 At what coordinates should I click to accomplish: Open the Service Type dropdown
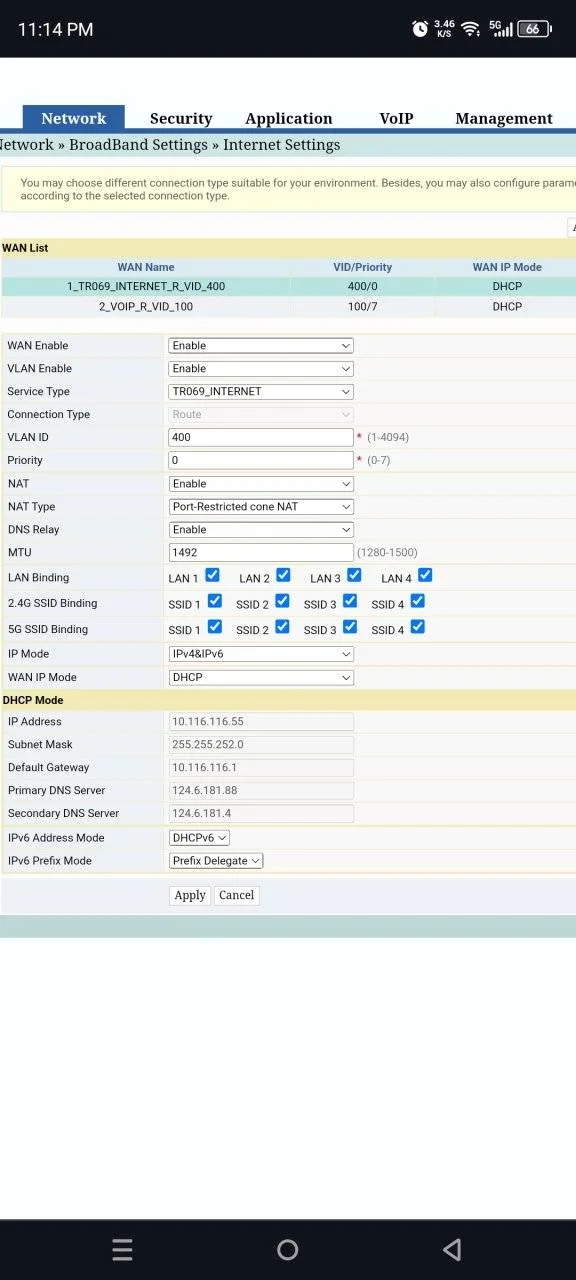click(x=261, y=392)
